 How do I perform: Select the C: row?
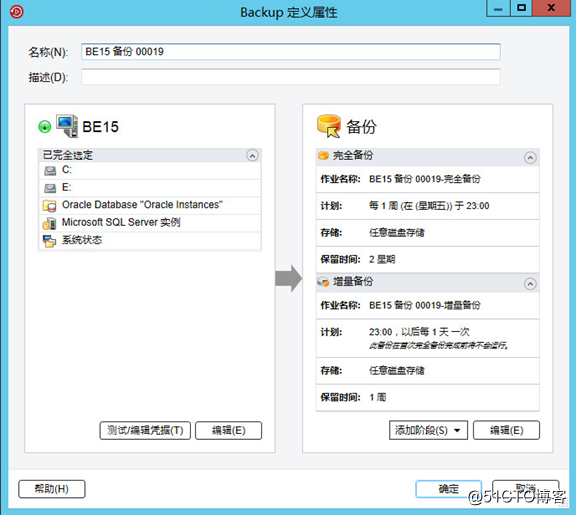tap(150, 170)
